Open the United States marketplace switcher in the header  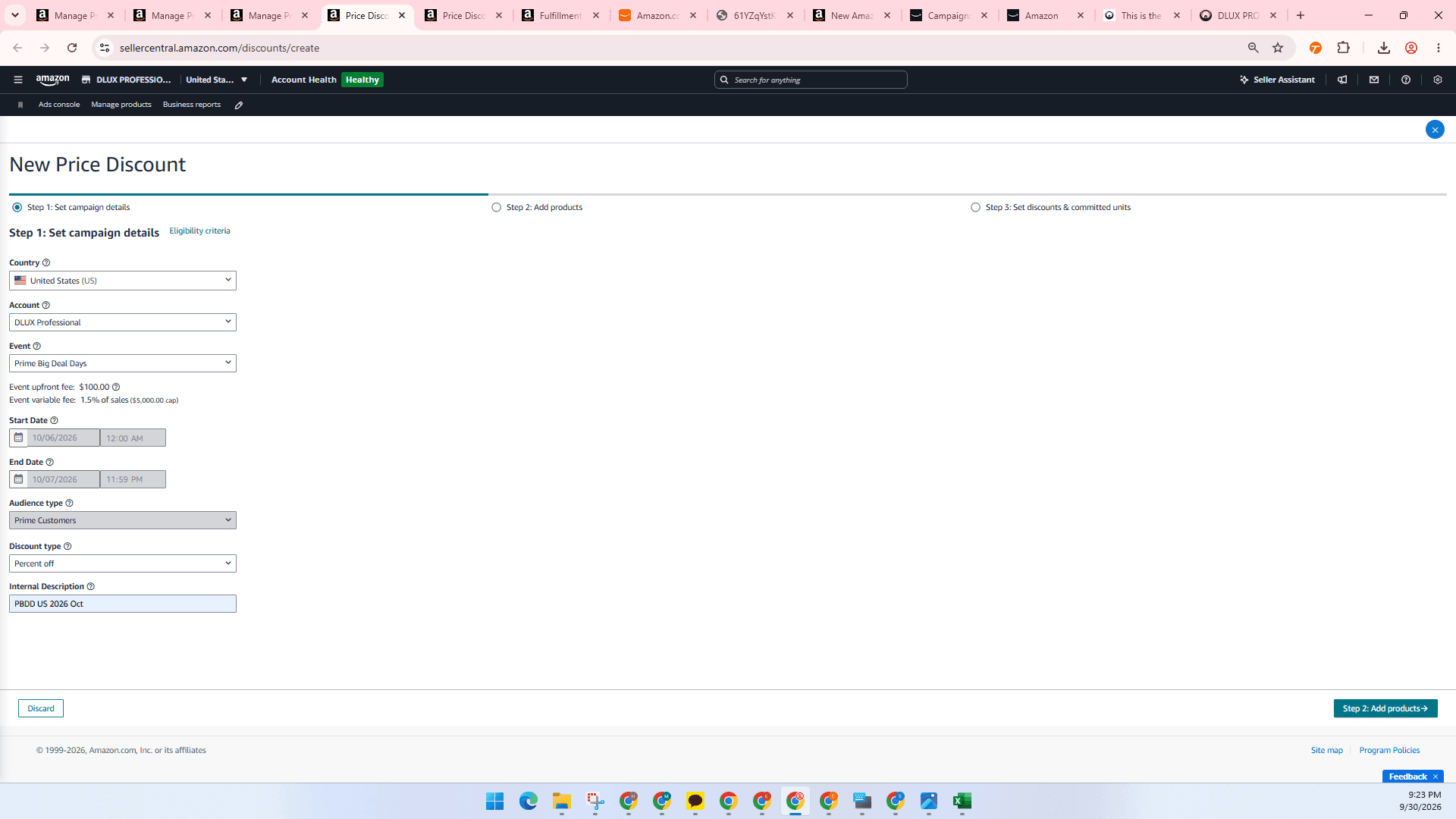(x=217, y=80)
